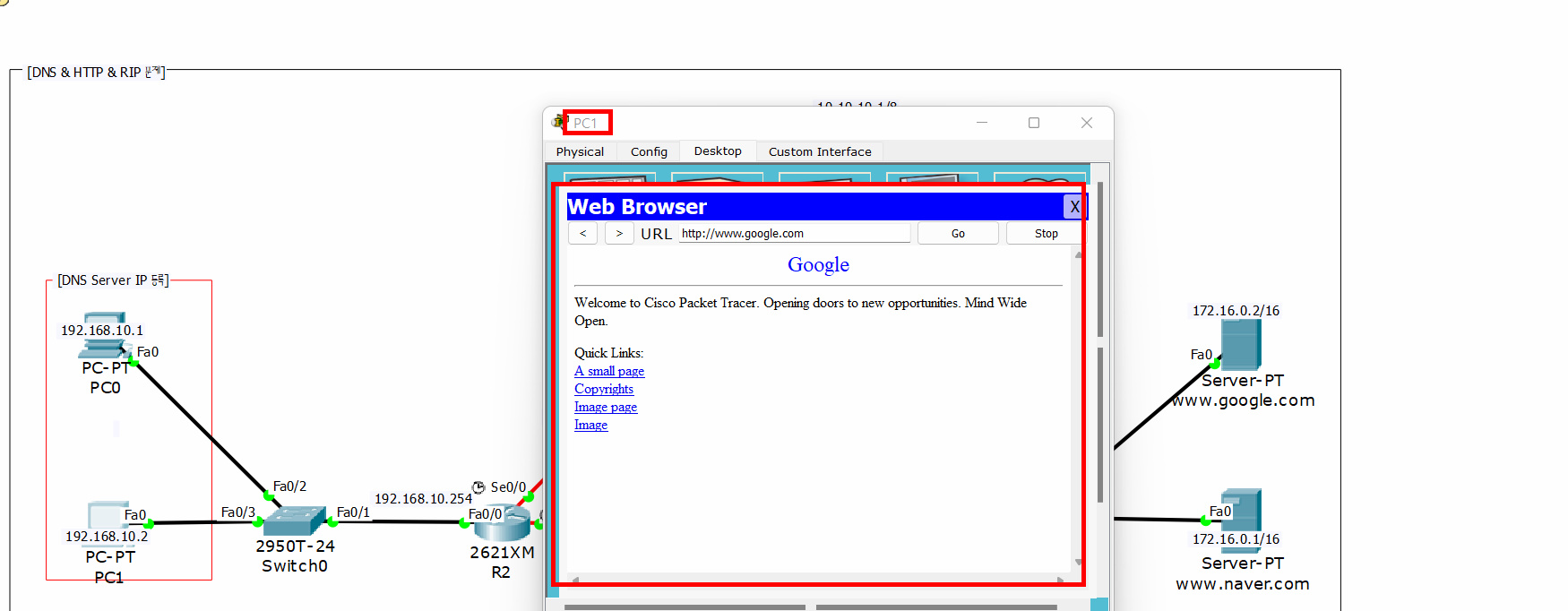Click the PC1 window app icon

pos(559,122)
